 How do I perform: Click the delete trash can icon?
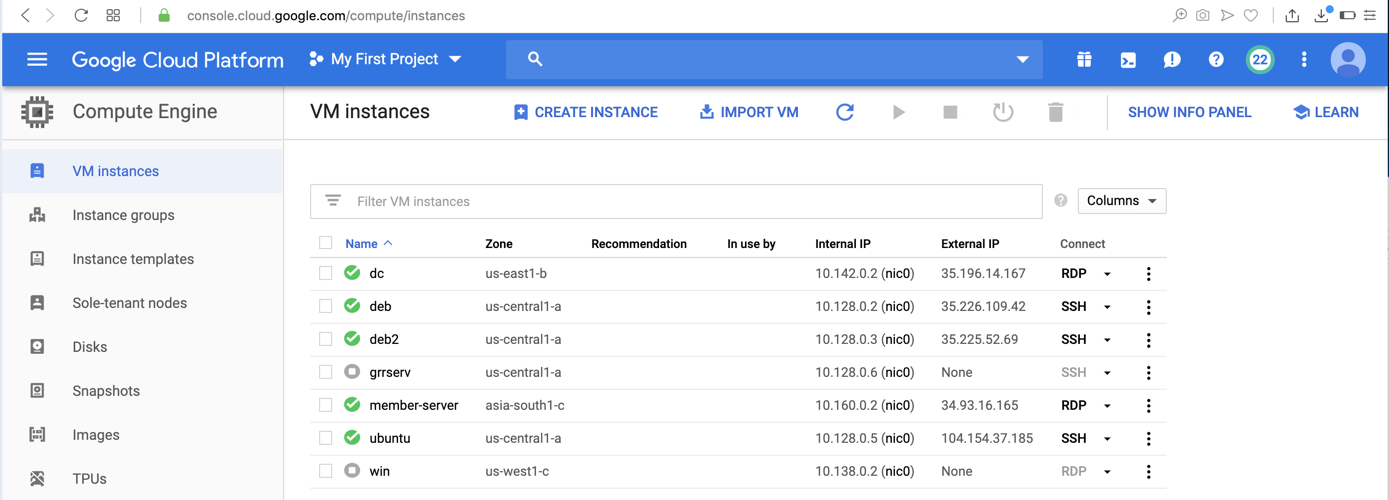pos(1055,112)
